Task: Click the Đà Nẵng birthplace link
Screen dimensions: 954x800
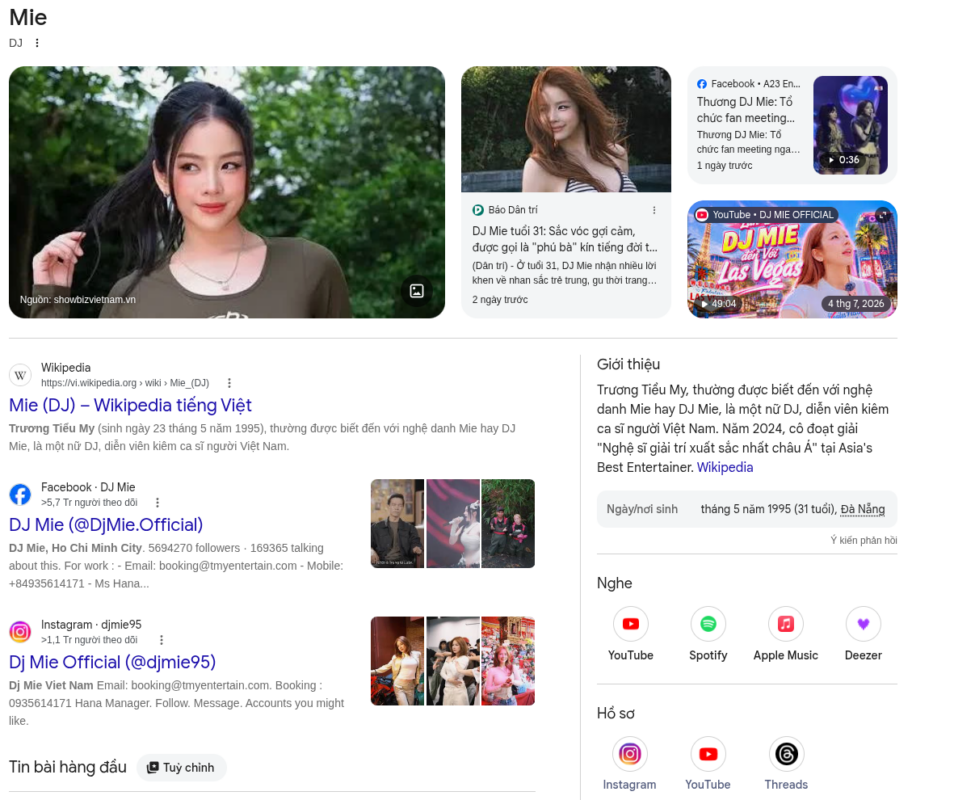Action: point(863,509)
